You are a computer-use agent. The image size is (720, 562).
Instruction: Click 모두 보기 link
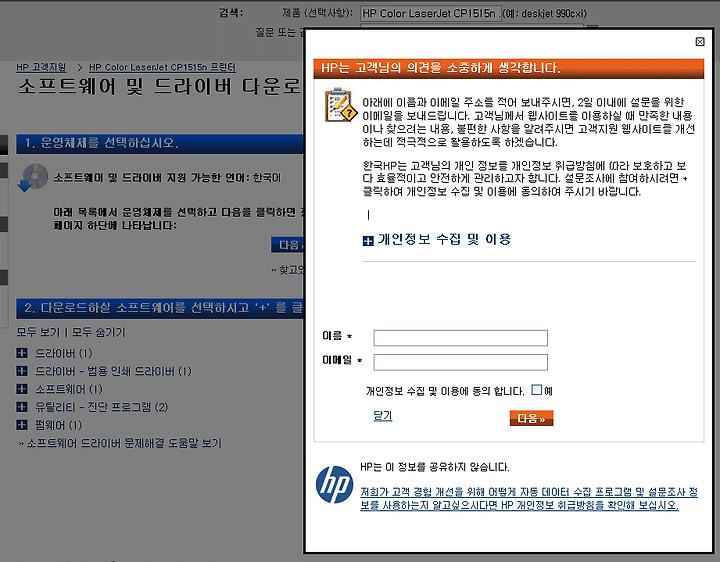click(38, 332)
